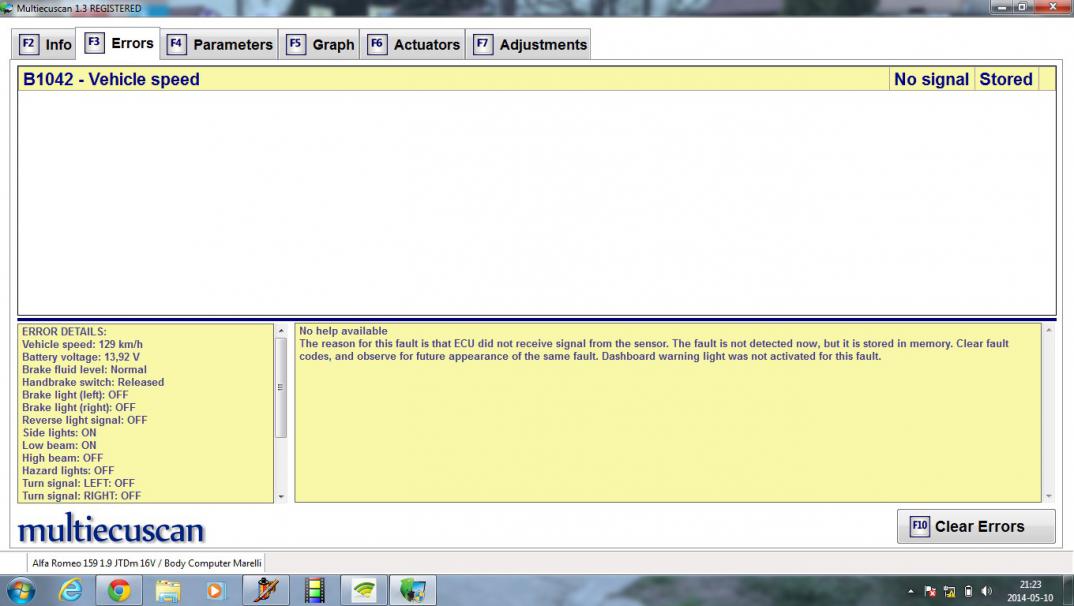Click 'Brake light (left): OFF' line

[75, 395]
